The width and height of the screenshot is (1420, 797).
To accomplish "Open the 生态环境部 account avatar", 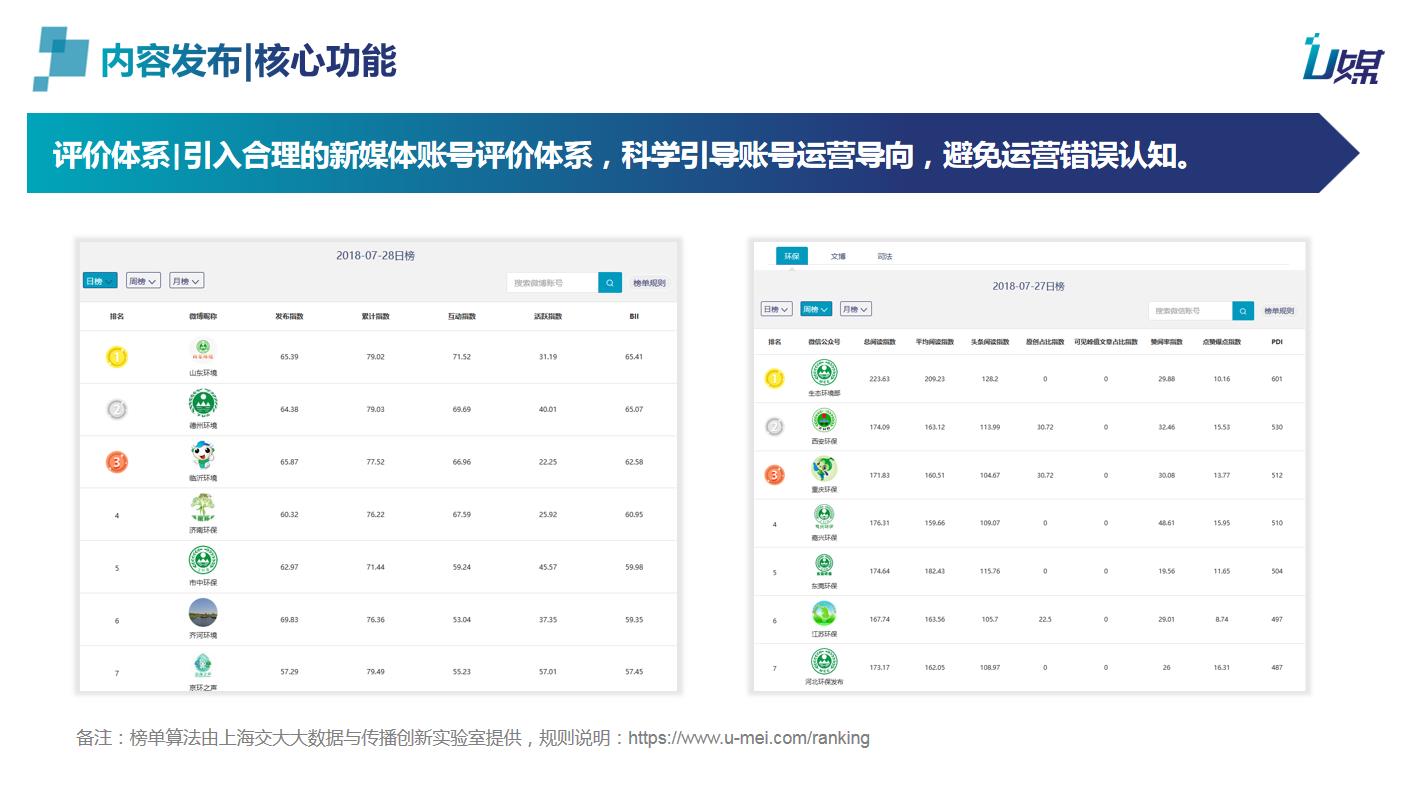I will 825,373.
